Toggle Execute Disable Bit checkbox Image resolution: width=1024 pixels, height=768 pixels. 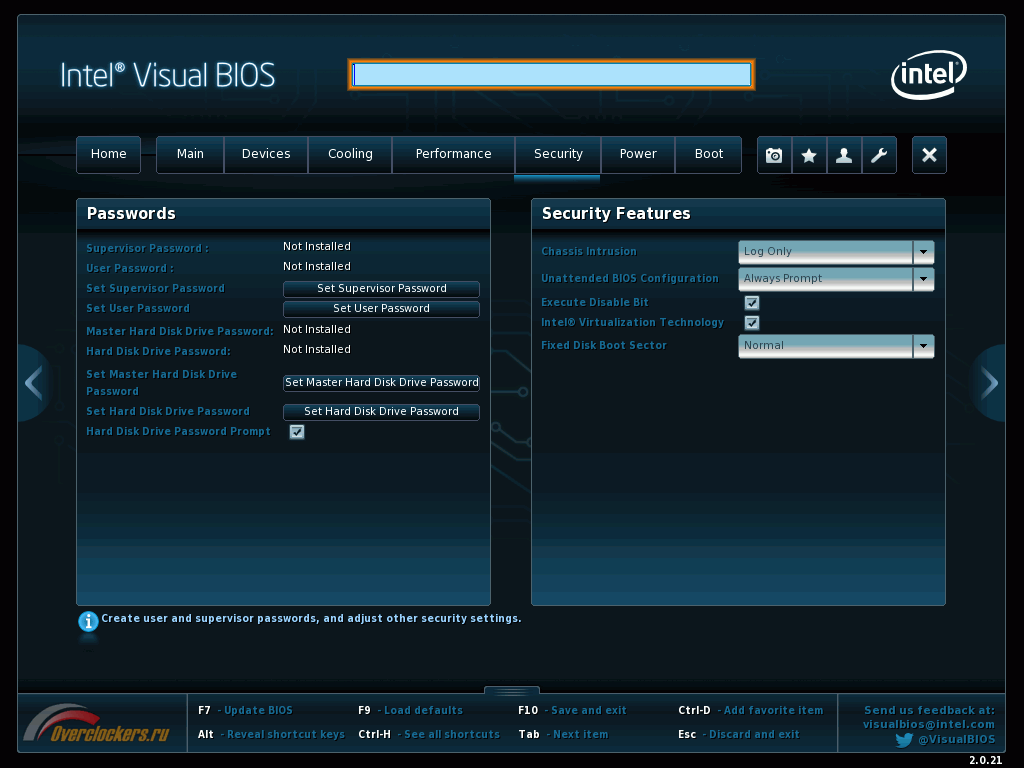(x=752, y=302)
